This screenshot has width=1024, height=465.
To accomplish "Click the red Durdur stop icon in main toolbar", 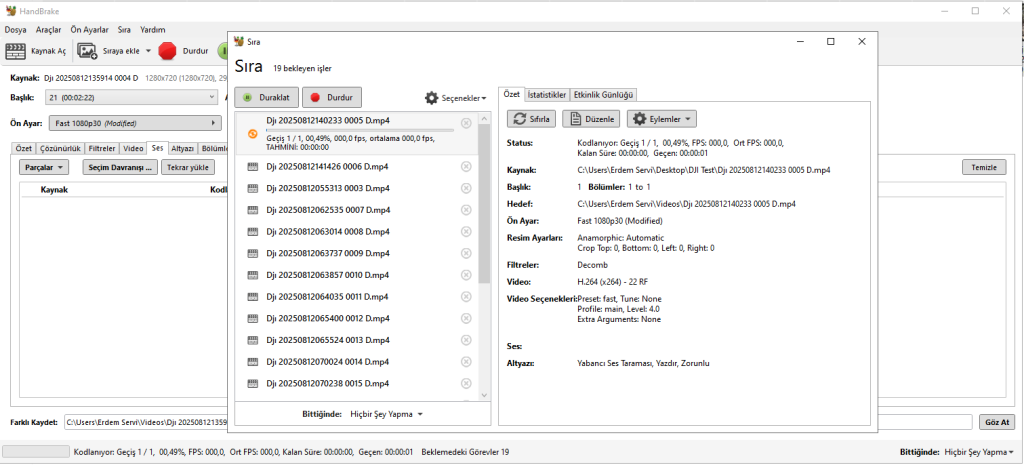I will click(x=168, y=51).
